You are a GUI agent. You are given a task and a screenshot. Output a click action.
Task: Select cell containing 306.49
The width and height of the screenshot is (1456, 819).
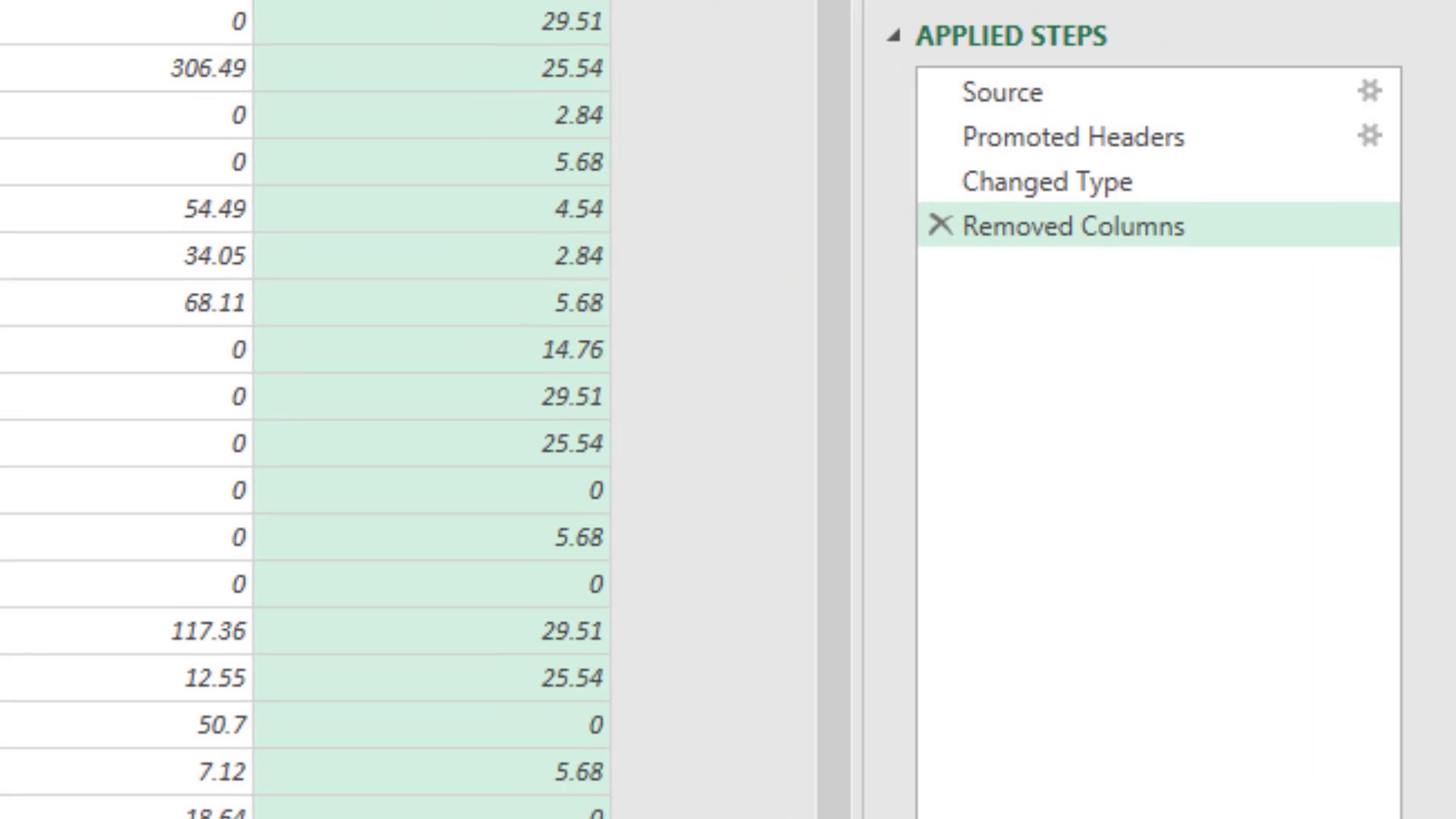point(208,68)
